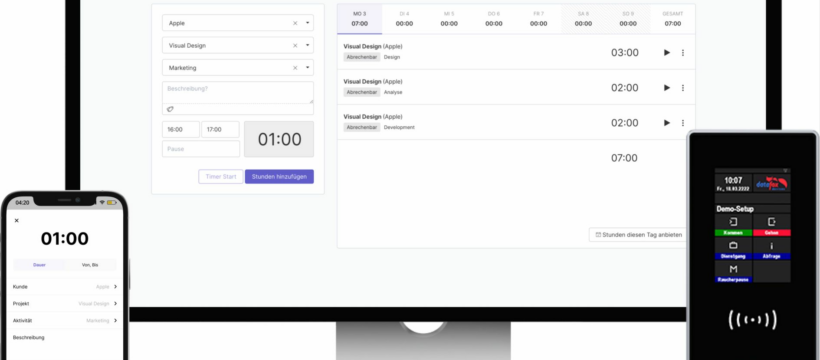820x360 pixels.
Task: Clear the Marketing activity selection
Action: tap(295, 68)
